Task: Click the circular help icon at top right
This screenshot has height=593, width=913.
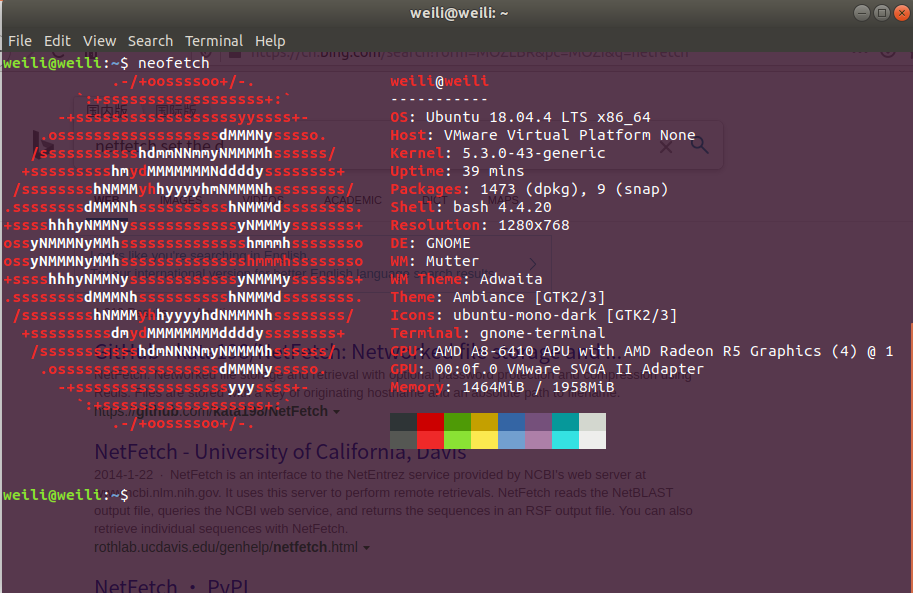Action: (888, 53)
